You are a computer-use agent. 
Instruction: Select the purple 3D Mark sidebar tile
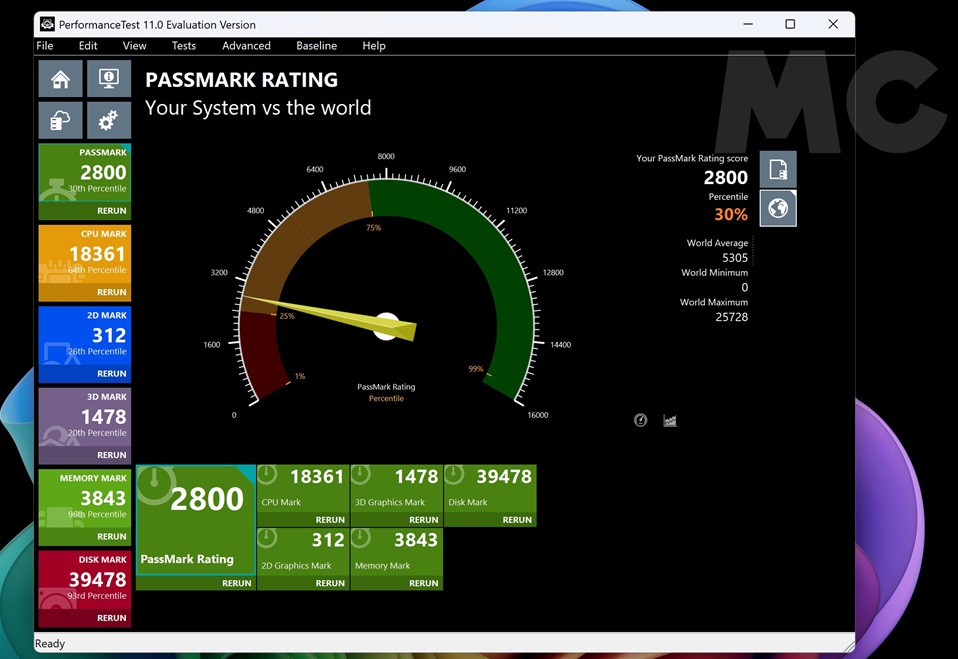pos(85,417)
